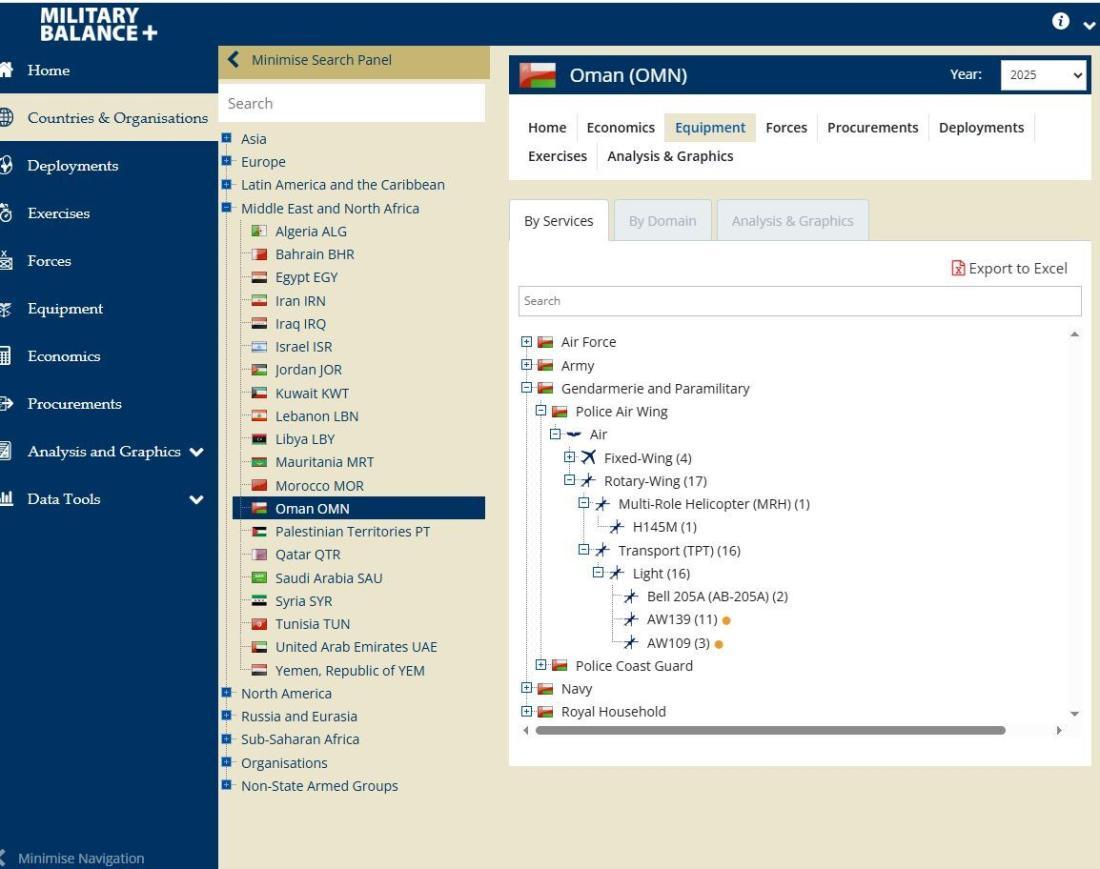Click Export to Excel button
This screenshot has height=869, width=1100.
(1009, 269)
